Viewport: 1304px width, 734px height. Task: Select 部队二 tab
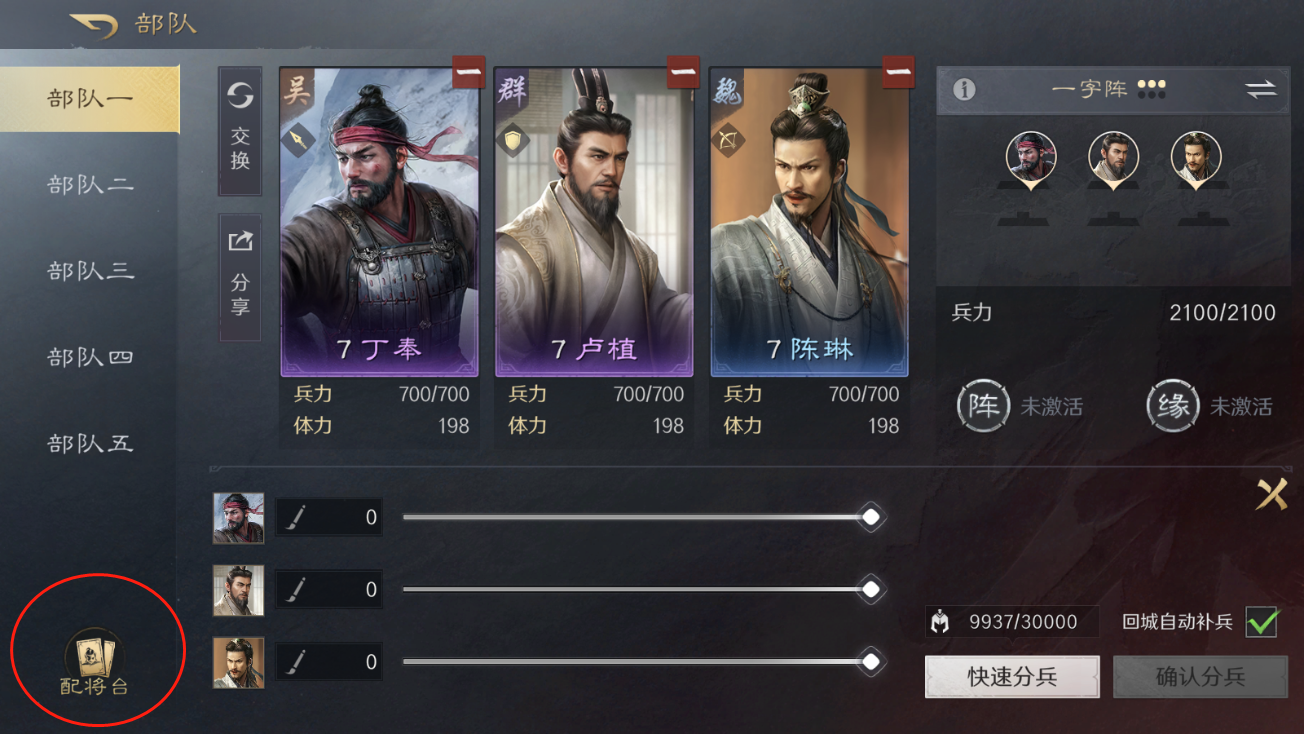[x=90, y=185]
